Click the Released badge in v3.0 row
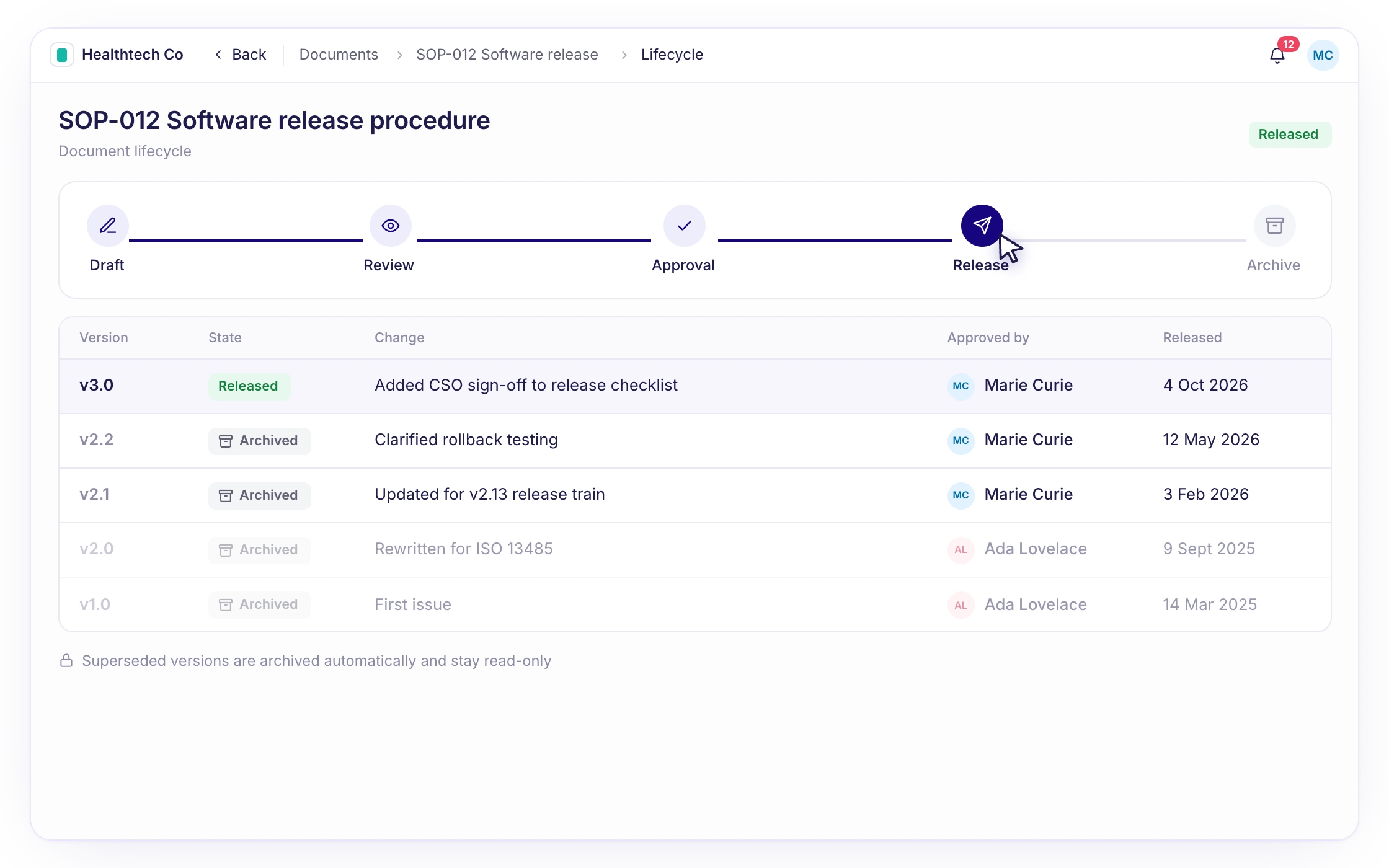1389x868 pixels. click(249, 386)
